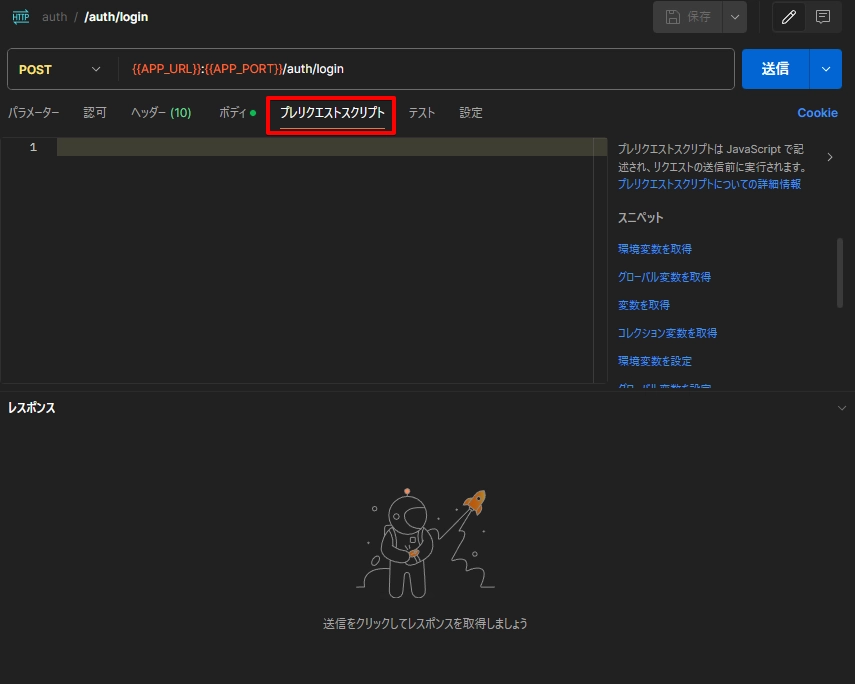855x684 pixels.
Task: Click the /auth/login request name
Action: pos(116,17)
